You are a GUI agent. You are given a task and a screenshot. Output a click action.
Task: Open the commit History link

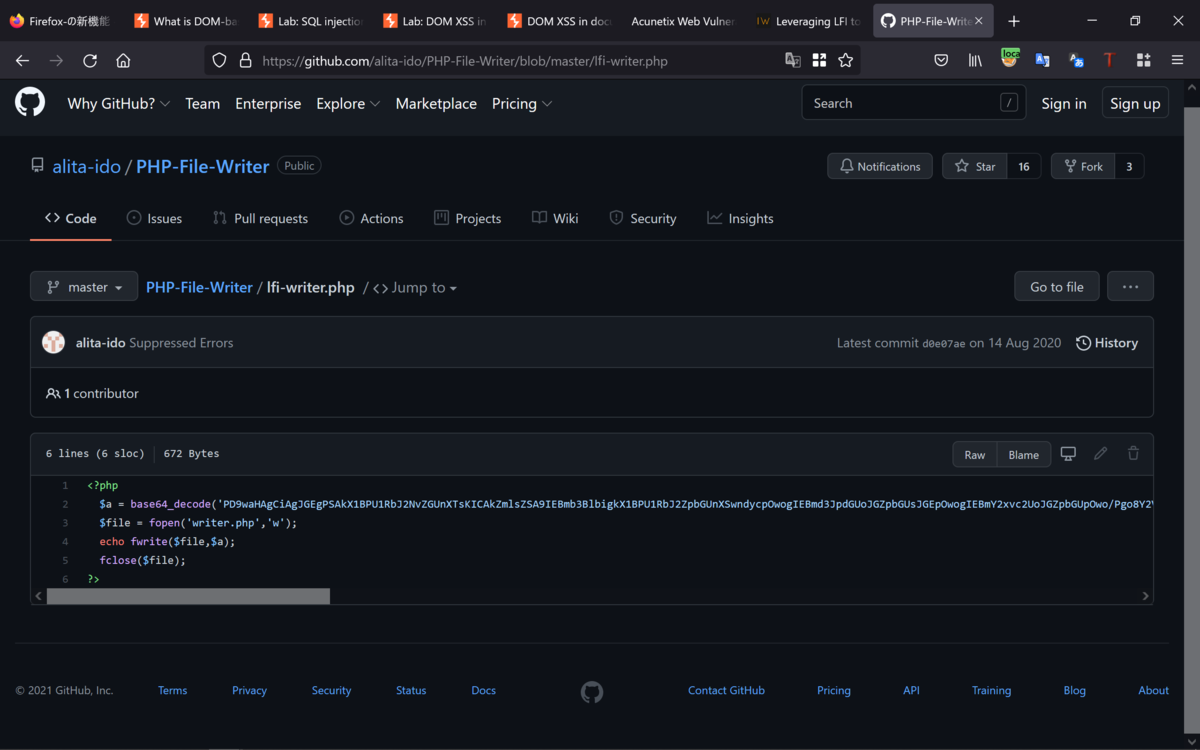1107,343
